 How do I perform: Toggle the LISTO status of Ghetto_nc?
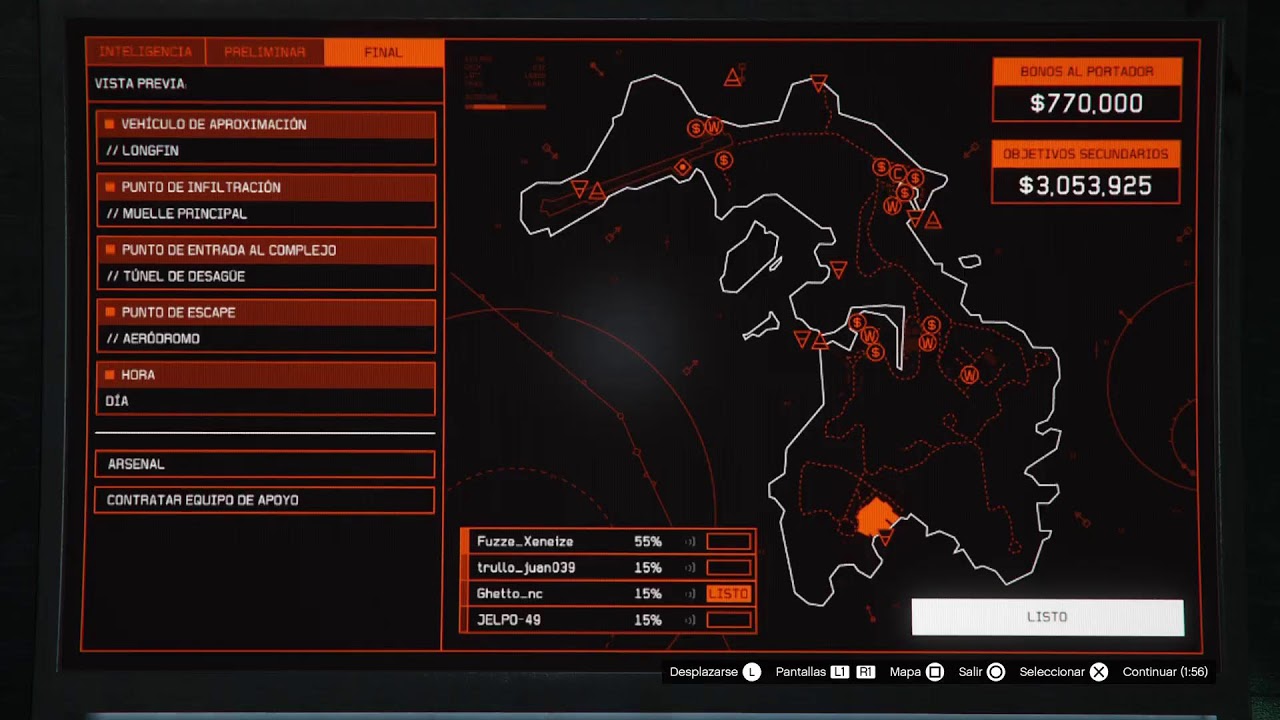coord(728,594)
